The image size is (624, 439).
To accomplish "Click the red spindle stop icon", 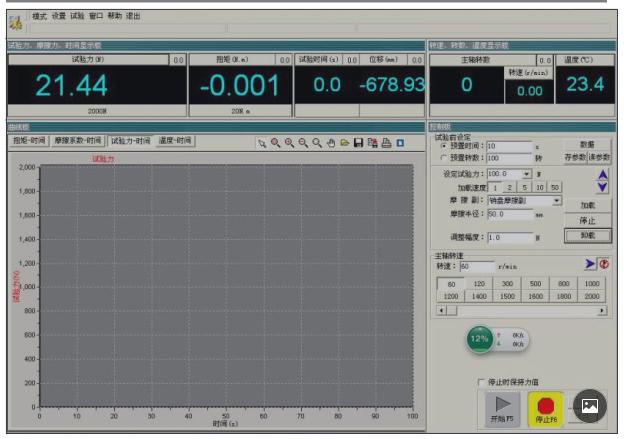I will point(604,264).
